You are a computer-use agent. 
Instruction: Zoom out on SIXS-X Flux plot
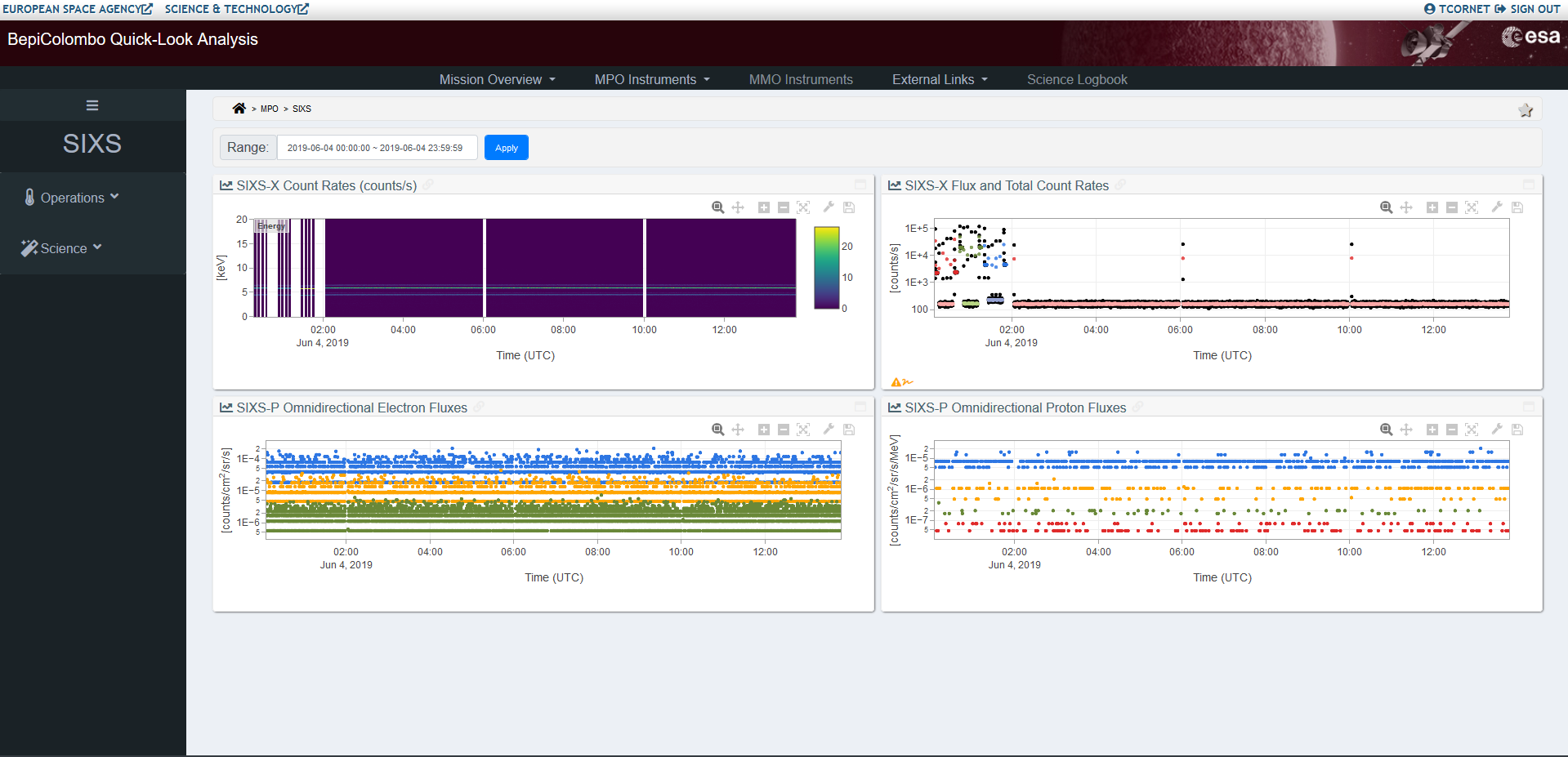point(1452,207)
